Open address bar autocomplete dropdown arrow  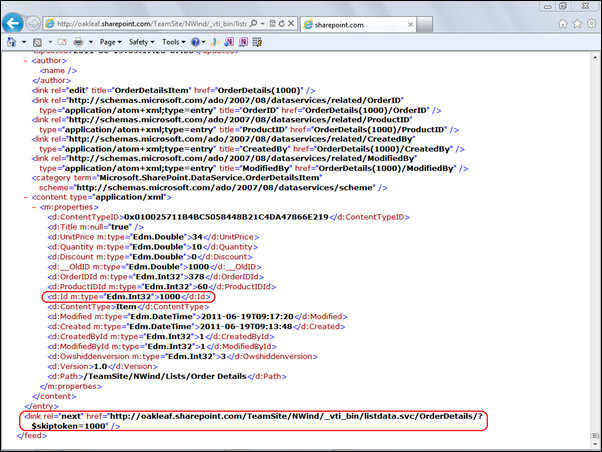(x=263, y=23)
